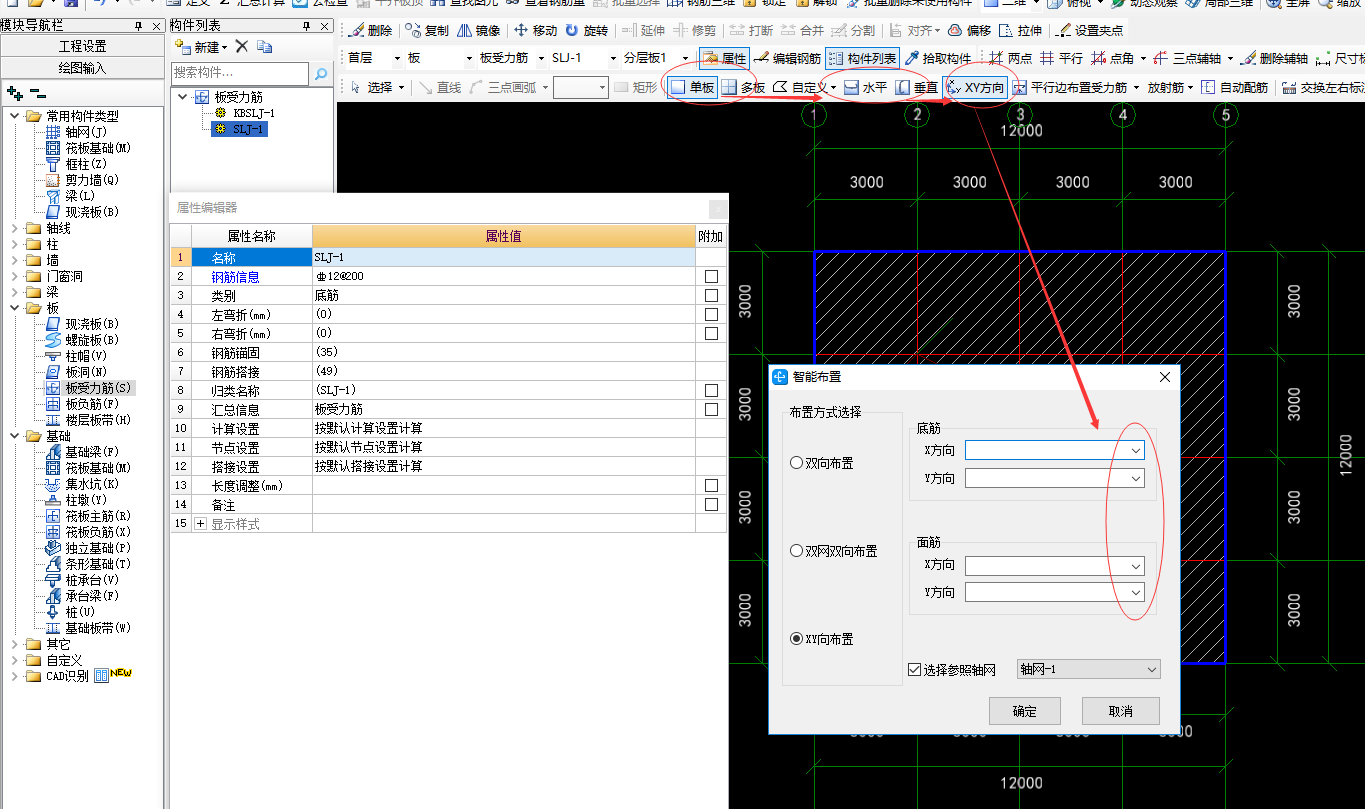Click the 拉伸 stretch tool
The height and width of the screenshot is (809, 1365).
(x=1021, y=31)
